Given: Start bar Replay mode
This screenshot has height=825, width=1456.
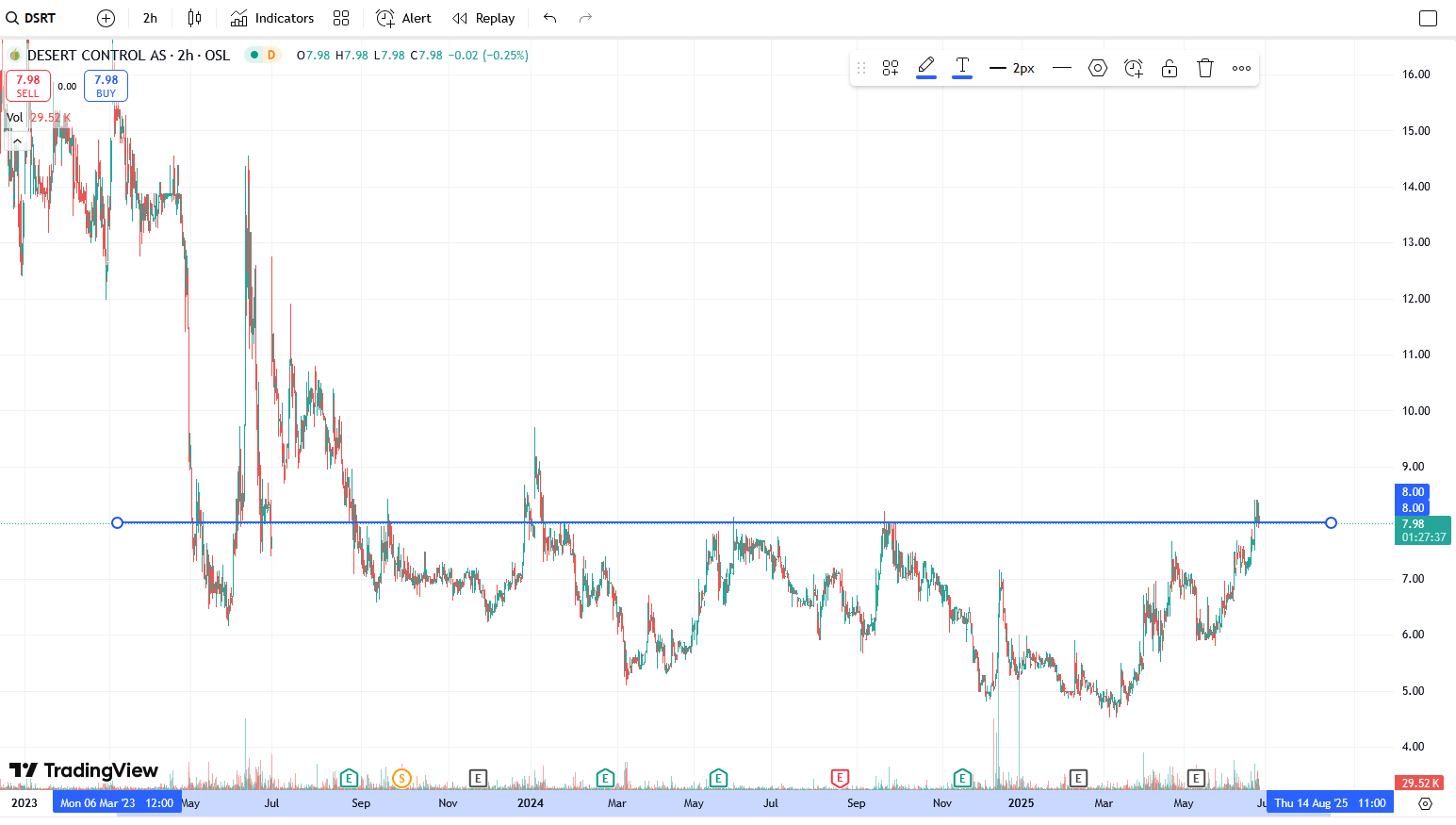Looking at the screenshot, I should tap(483, 18).
